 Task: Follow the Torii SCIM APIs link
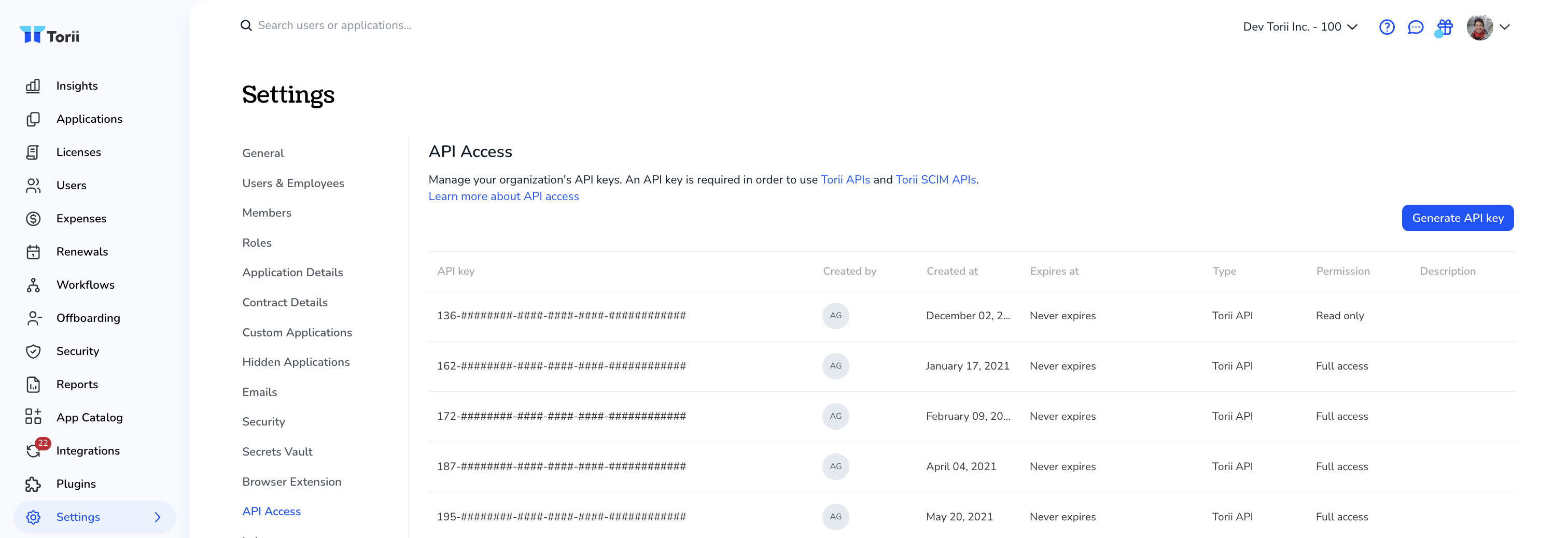935,179
